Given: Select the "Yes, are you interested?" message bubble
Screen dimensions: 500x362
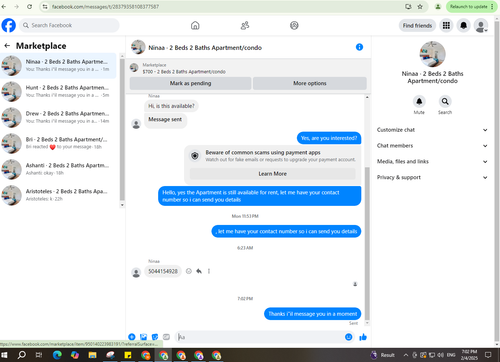Looking at the screenshot, I should pos(329,138).
